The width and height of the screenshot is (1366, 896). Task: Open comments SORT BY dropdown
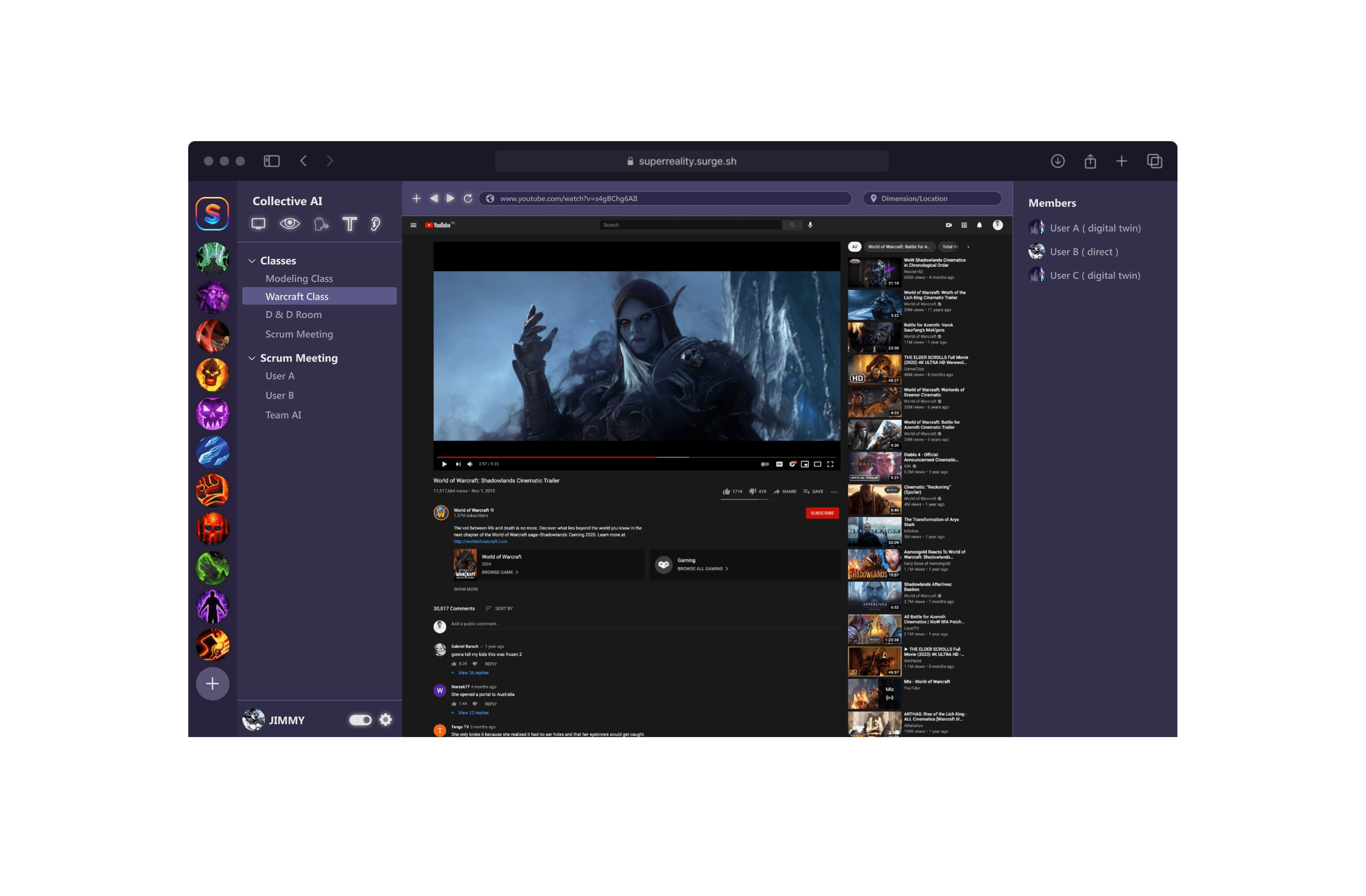point(499,609)
